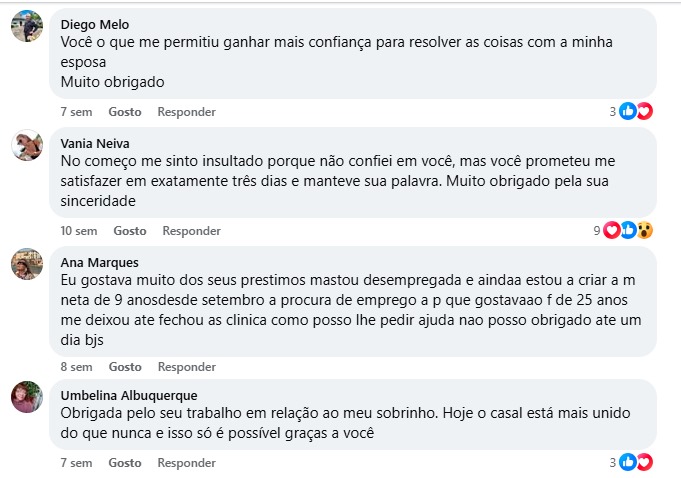Click the heart reaction icon on Vania Neiva's comment

[x=612, y=230]
